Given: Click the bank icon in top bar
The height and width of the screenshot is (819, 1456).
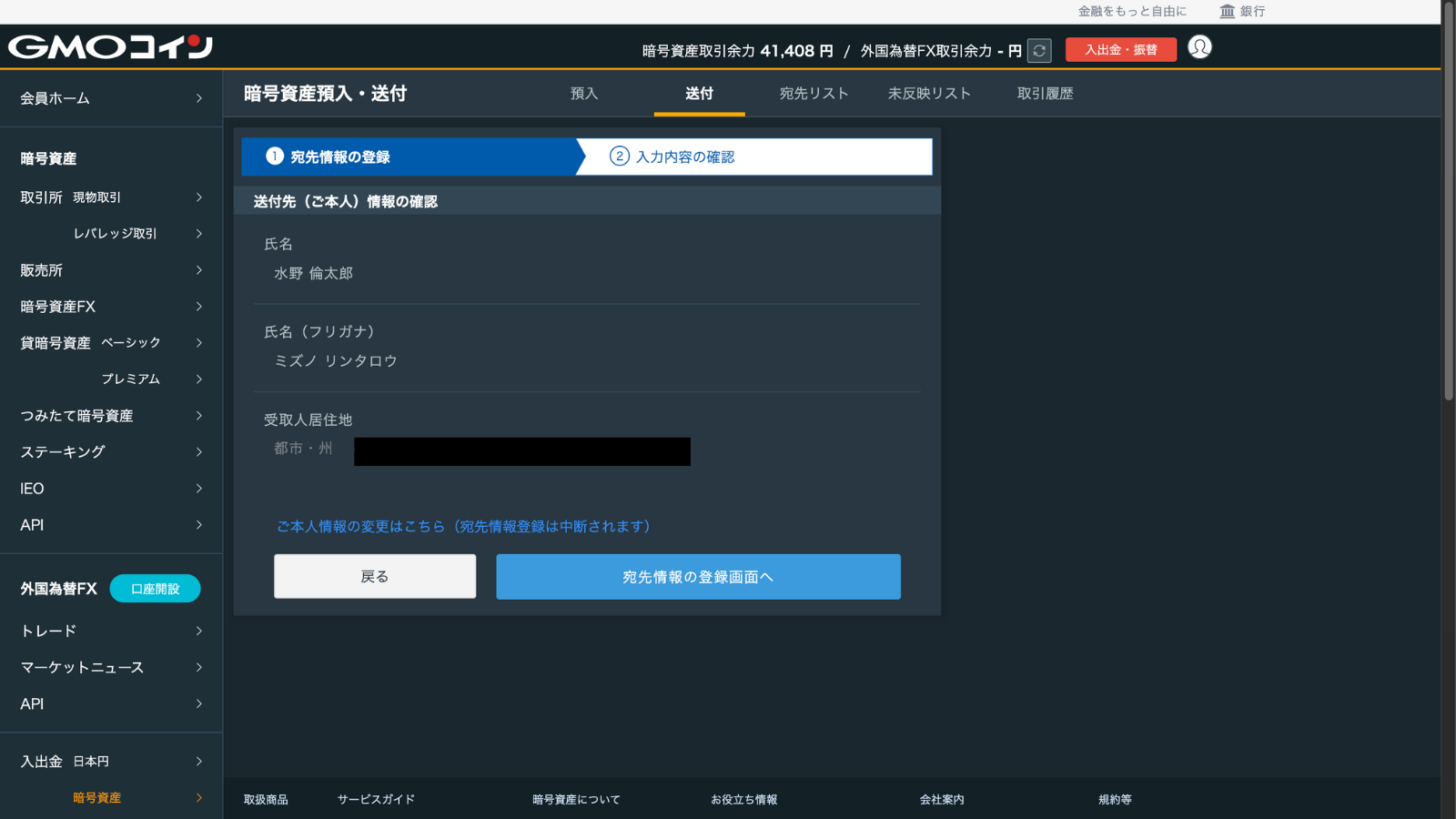Looking at the screenshot, I should [1228, 11].
